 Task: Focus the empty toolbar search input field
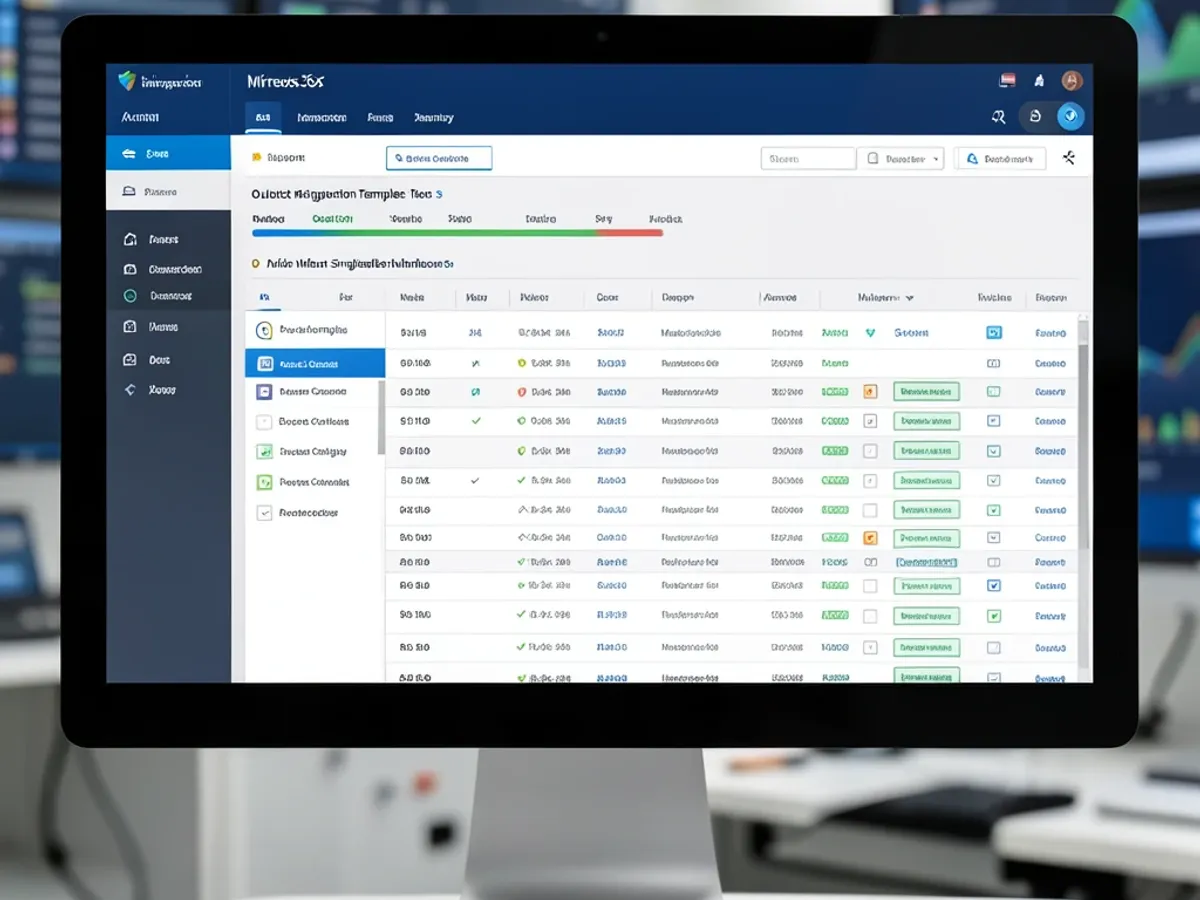[x=808, y=158]
